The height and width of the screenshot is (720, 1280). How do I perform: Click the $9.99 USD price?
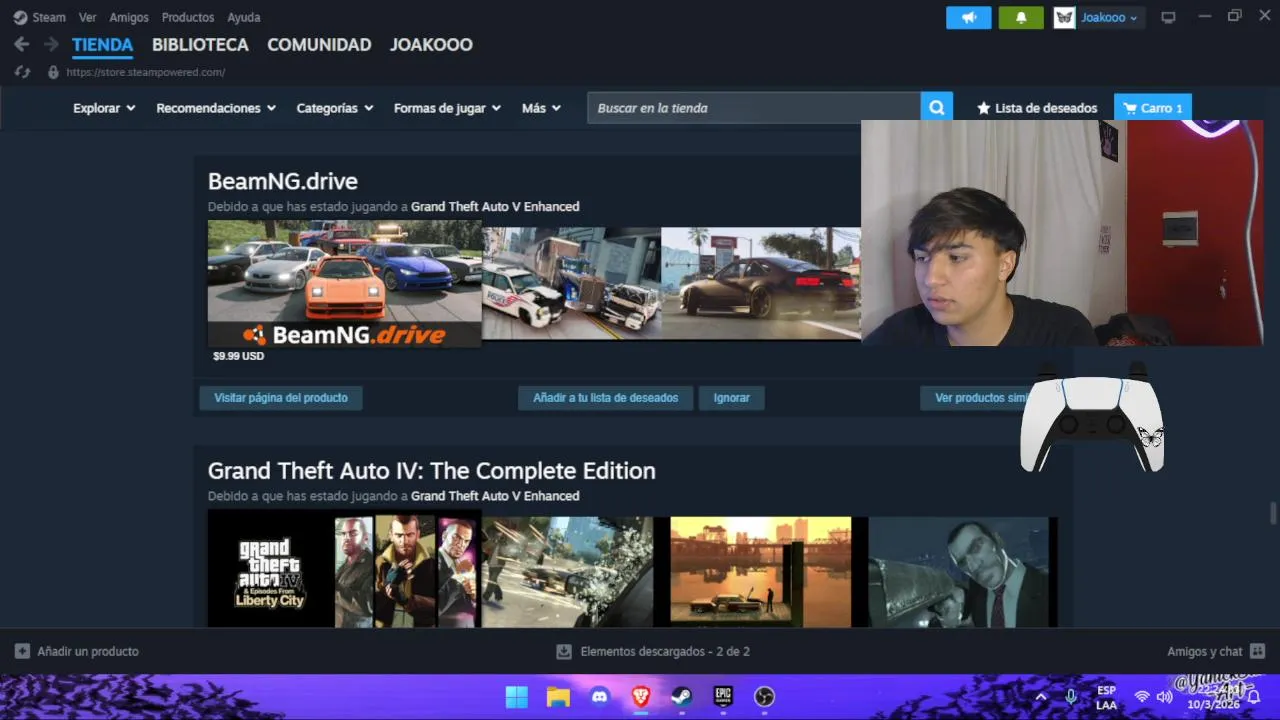[238, 356]
